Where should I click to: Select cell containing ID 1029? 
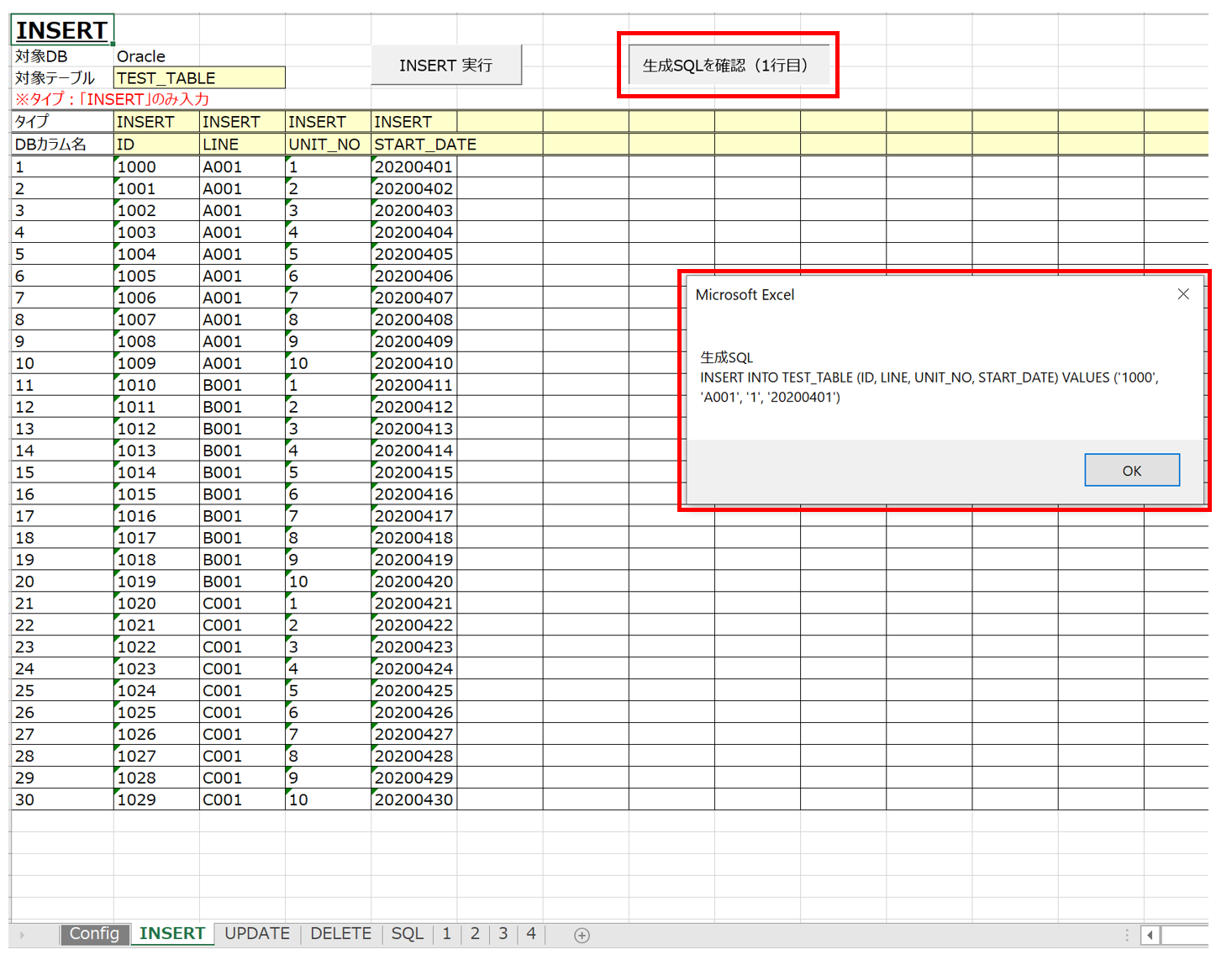[157, 799]
